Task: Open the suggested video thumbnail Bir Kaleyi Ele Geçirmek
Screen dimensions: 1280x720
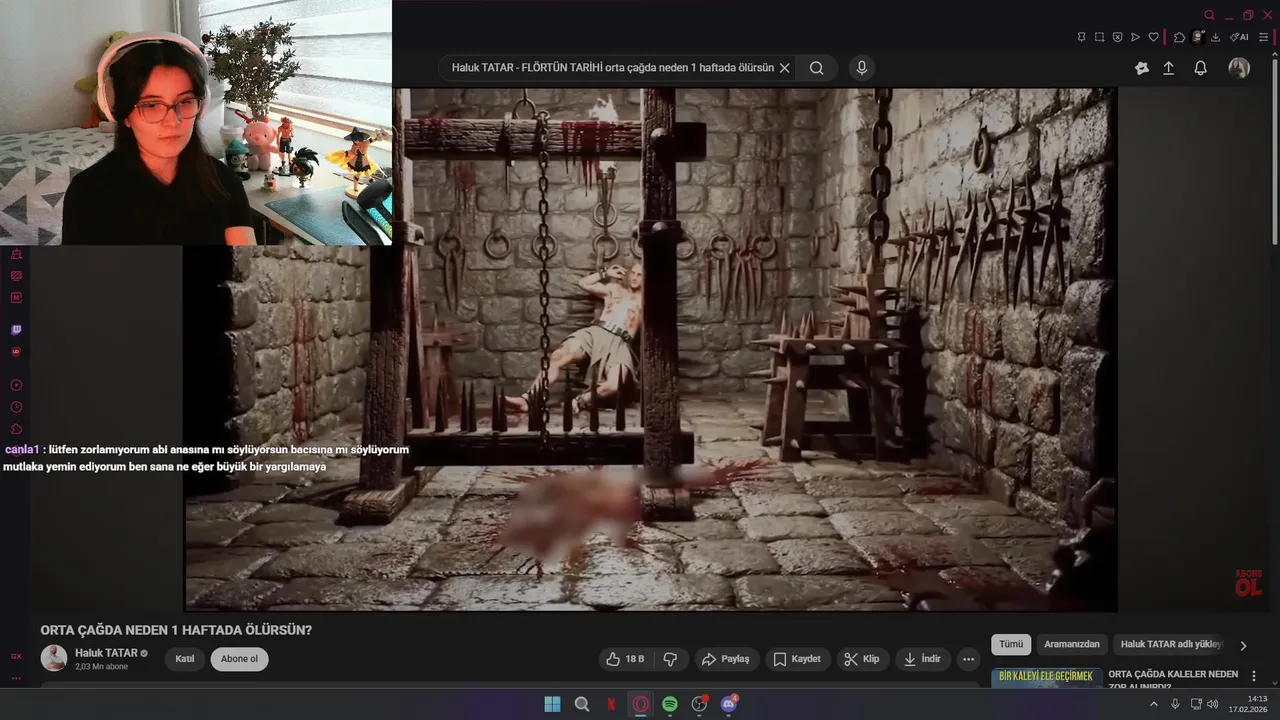Action: click(1047, 678)
